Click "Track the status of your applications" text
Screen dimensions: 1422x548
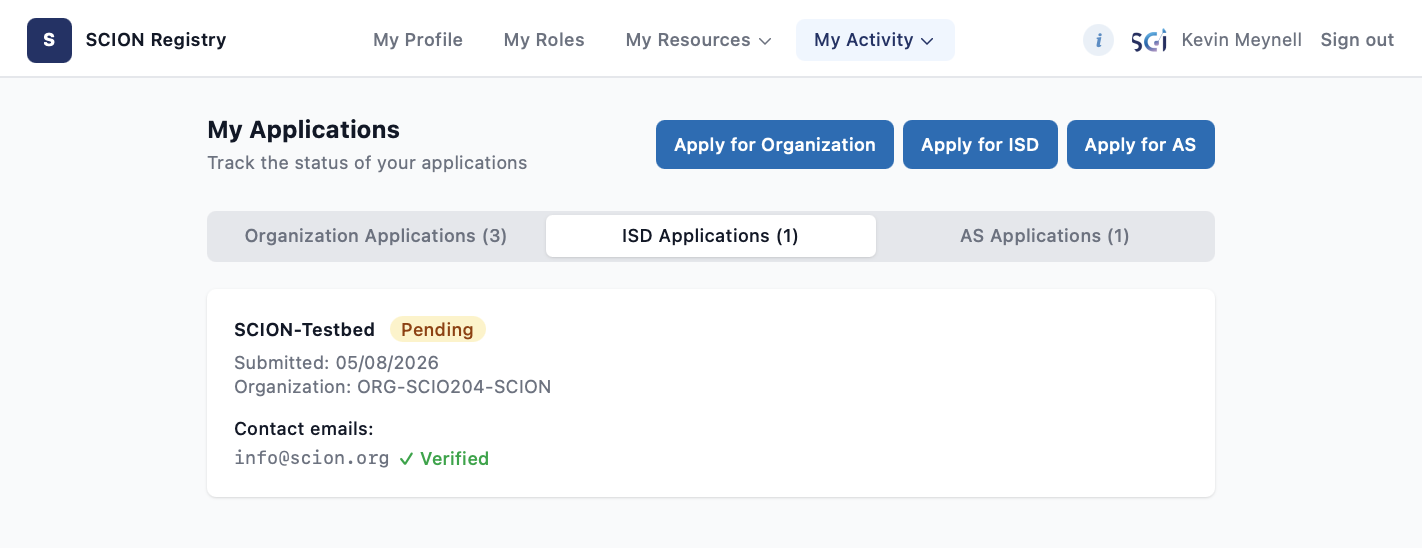[x=367, y=163]
